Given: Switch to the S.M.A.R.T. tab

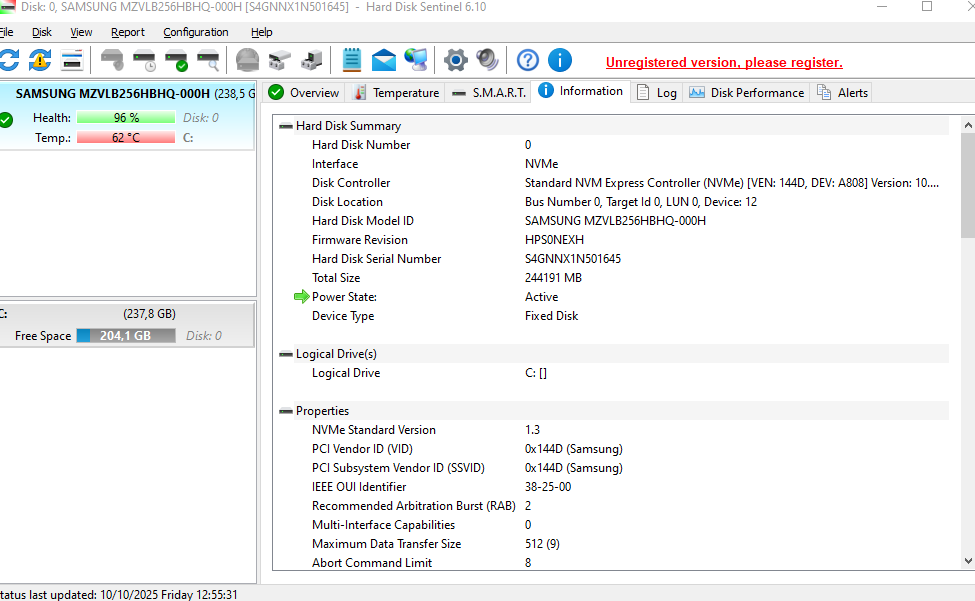Looking at the screenshot, I should click(x=488, y=93).
